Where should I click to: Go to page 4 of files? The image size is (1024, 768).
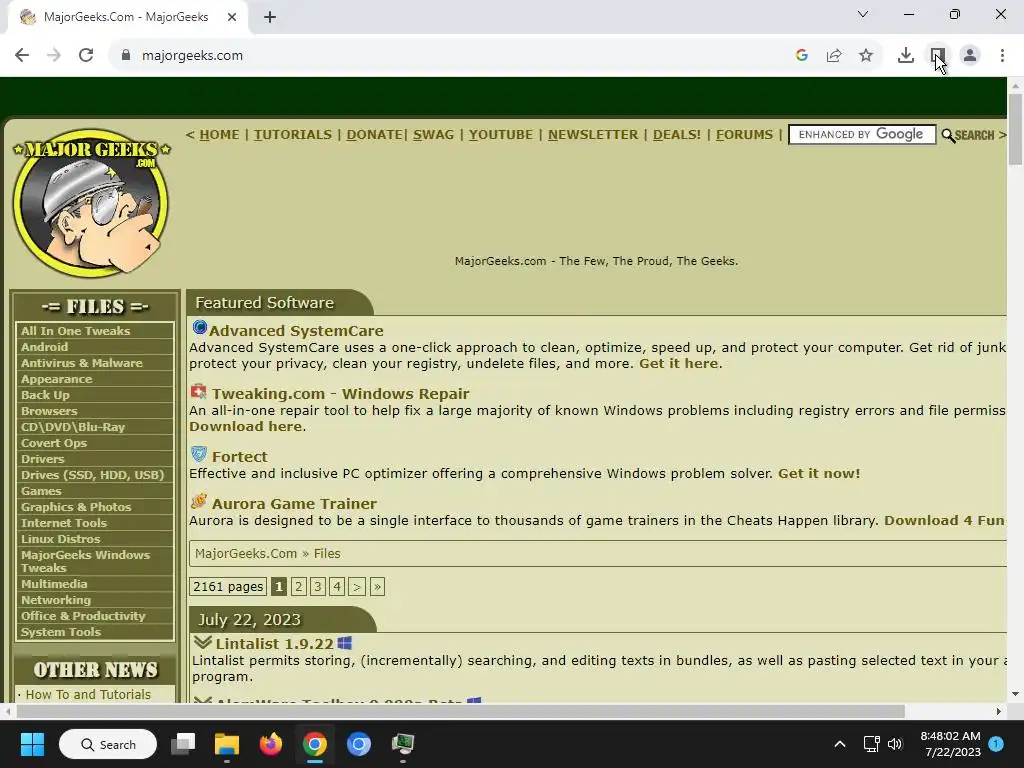click(337, 586)
